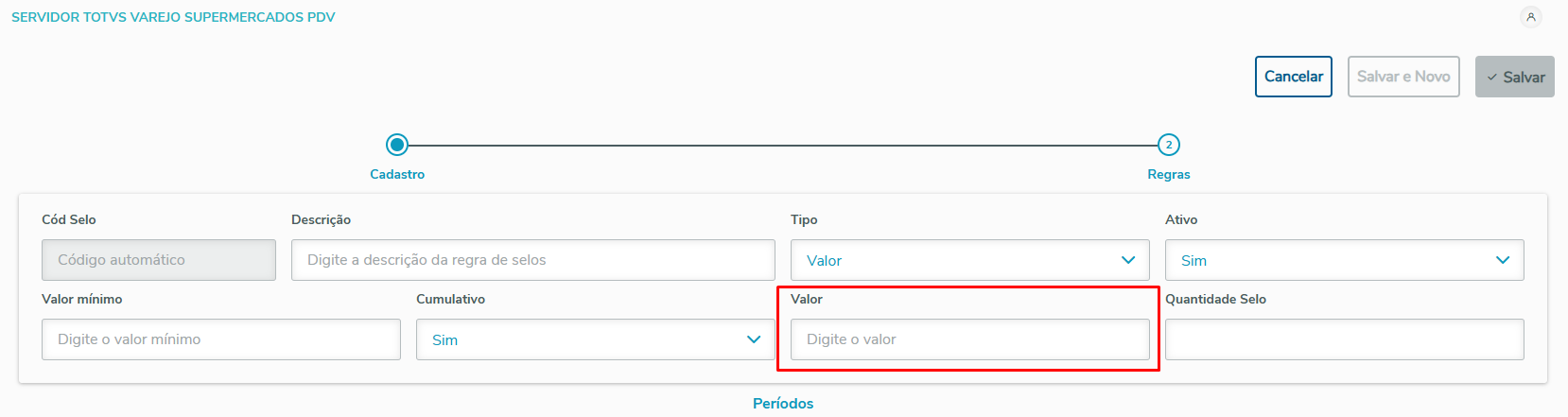
Task: Click Servidor TOTVS Varejo Supermercados PDV title
Action: (x=173, y=17)
